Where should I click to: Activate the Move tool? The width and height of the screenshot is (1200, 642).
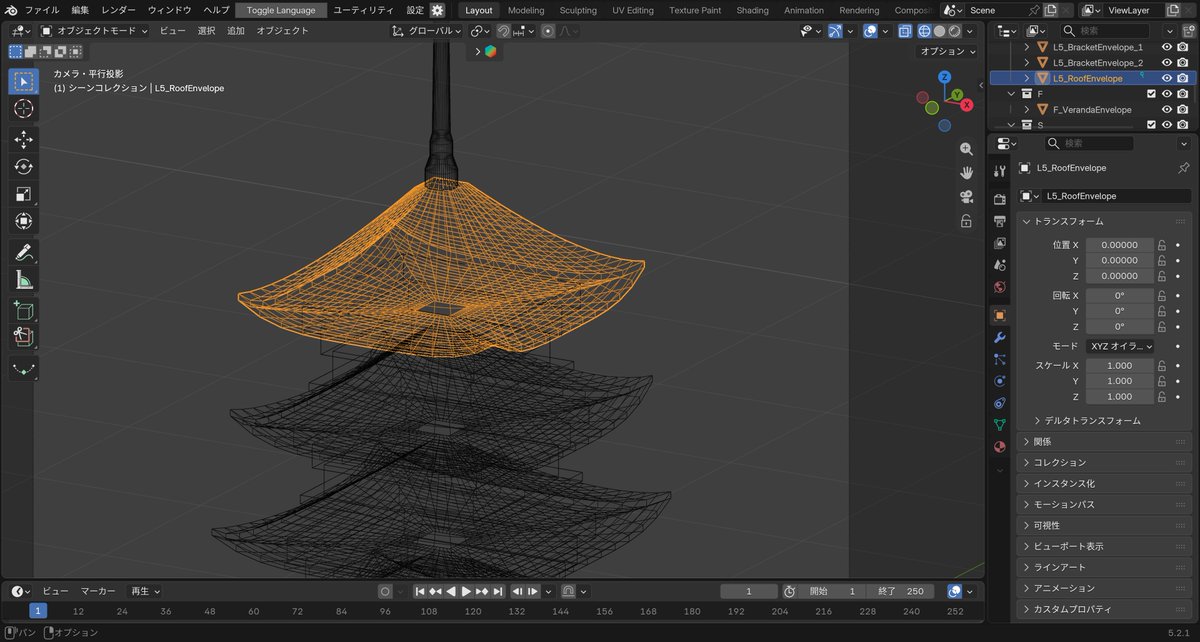click(x=23, y=139)
